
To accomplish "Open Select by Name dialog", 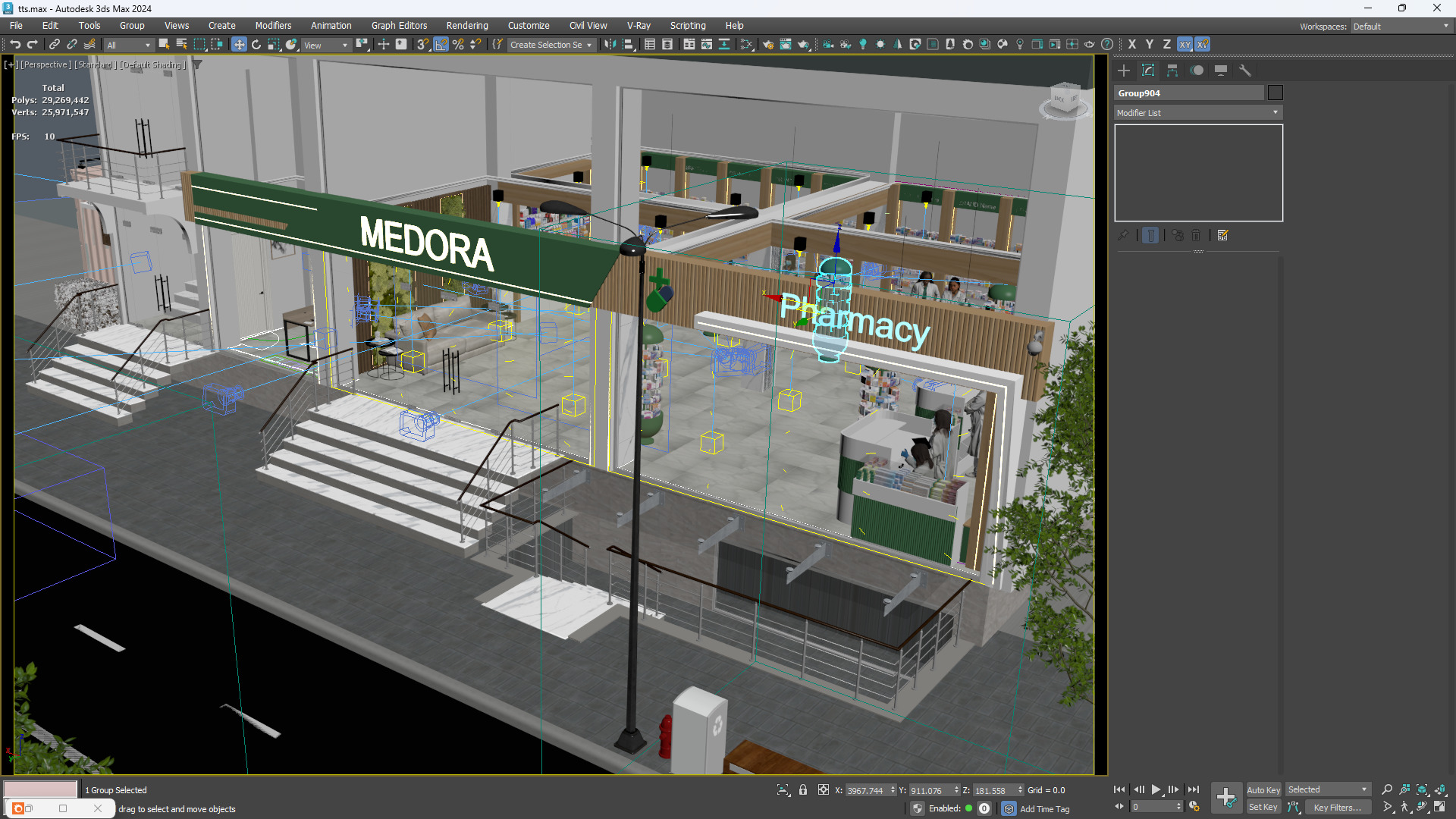I will coord(182,45).
